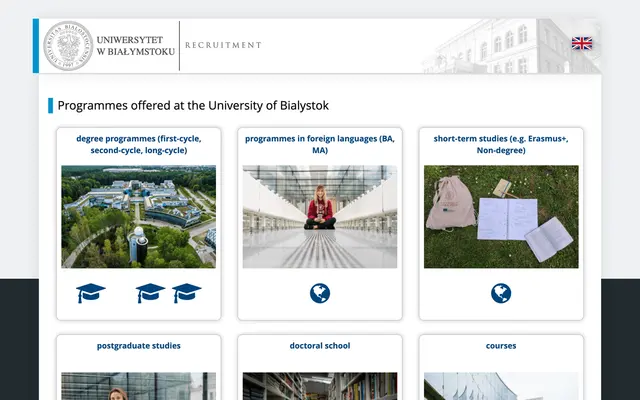Open the courses link
The height and width of the screenshot is (400, 640).
point(501,346)
